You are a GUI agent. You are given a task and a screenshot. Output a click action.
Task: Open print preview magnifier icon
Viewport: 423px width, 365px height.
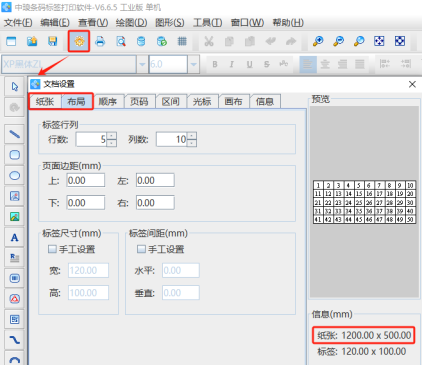coord(121,41)
